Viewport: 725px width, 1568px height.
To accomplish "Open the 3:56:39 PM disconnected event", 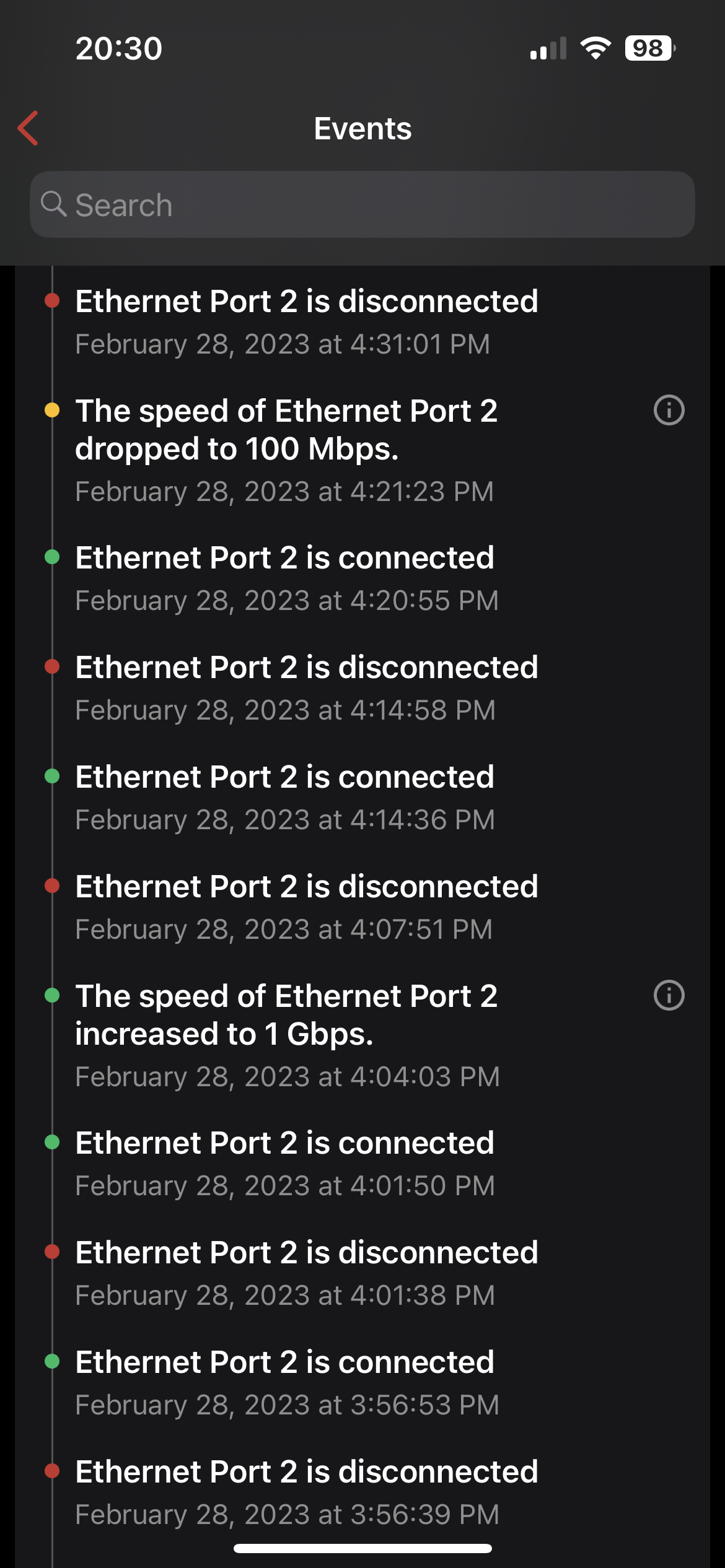I will click(x=307, y=1492).
